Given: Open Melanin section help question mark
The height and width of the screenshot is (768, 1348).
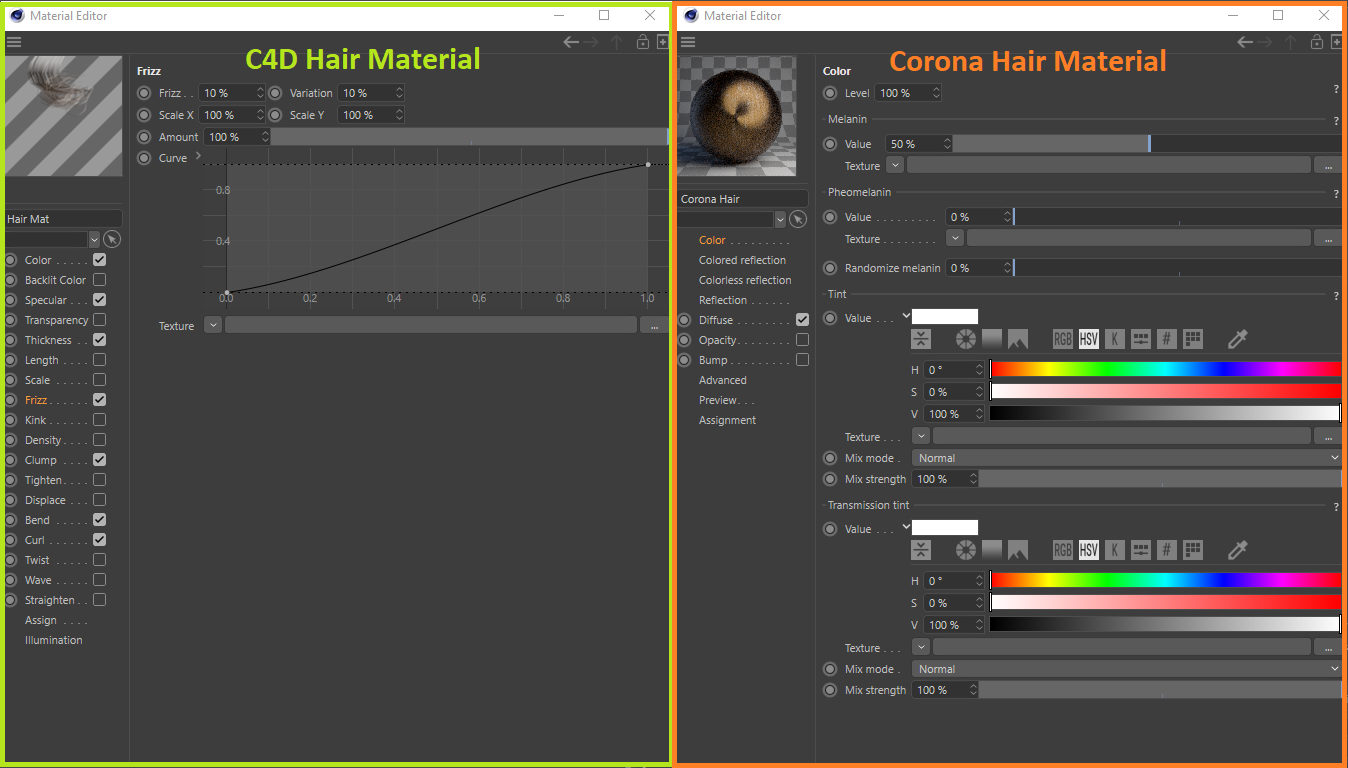Looking at the screenshot, I should coord(1336,121).
